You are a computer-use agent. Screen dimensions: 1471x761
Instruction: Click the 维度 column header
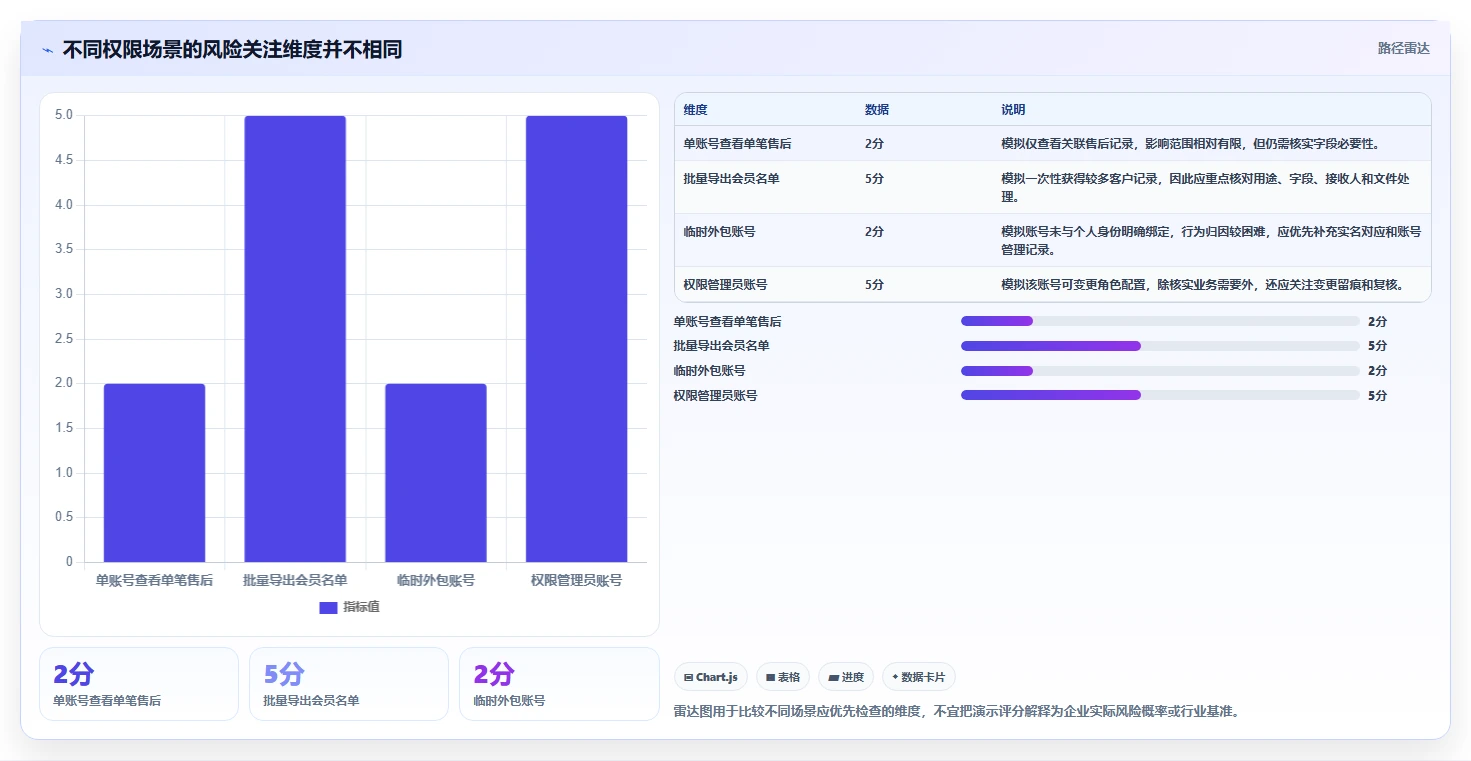[696, 110]
